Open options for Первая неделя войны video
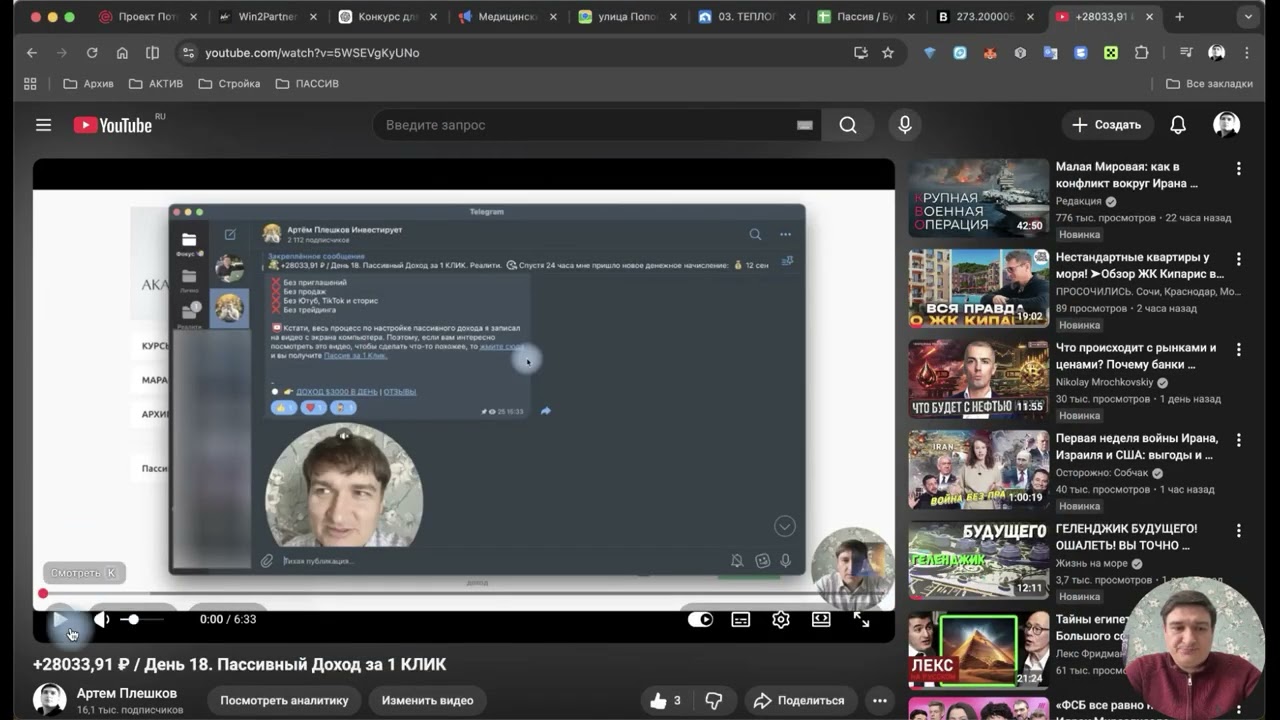This screenshot has height=720, width=1280. [1239, 440]
